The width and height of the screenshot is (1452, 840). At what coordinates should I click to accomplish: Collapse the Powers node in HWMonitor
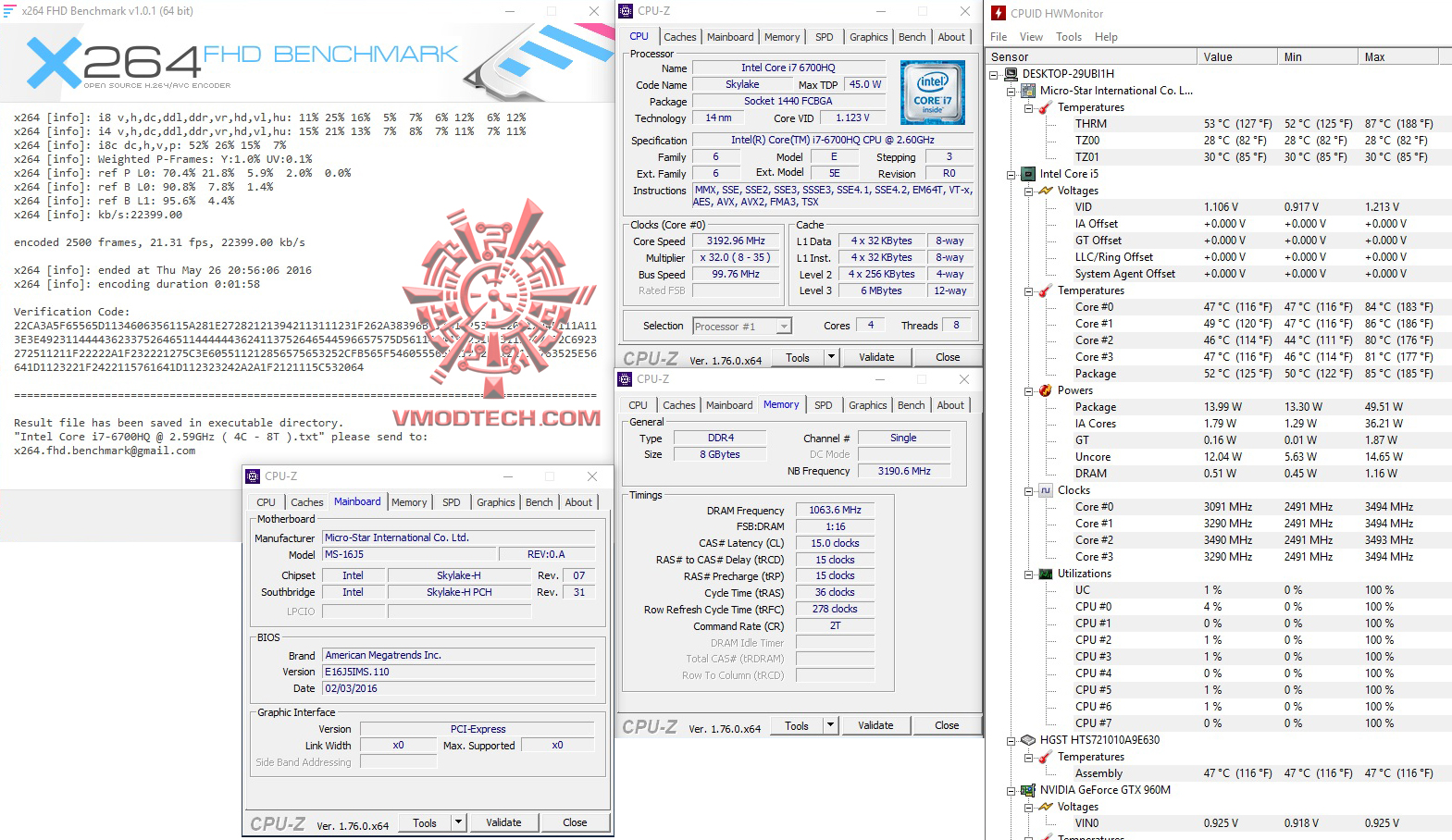click(1029, 391)
